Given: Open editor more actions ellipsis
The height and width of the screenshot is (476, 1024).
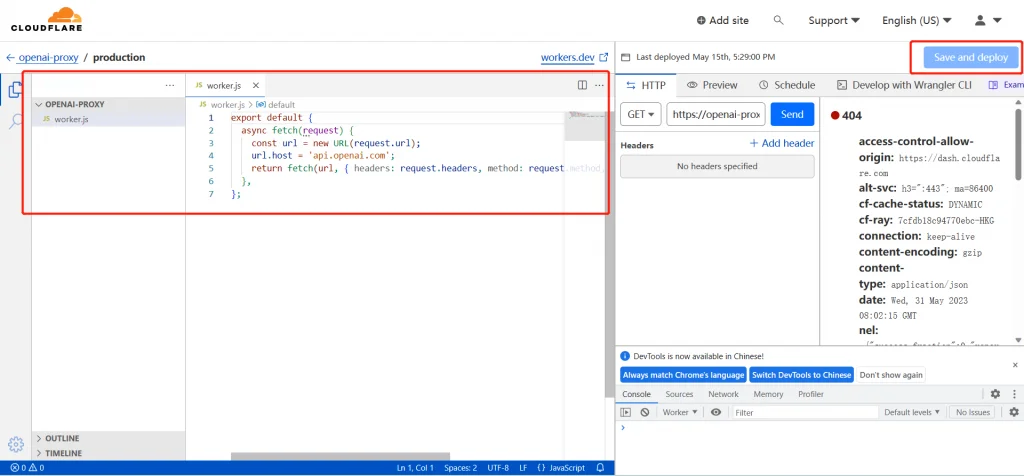Looking at the screenshot, I should tap(599, 86).
